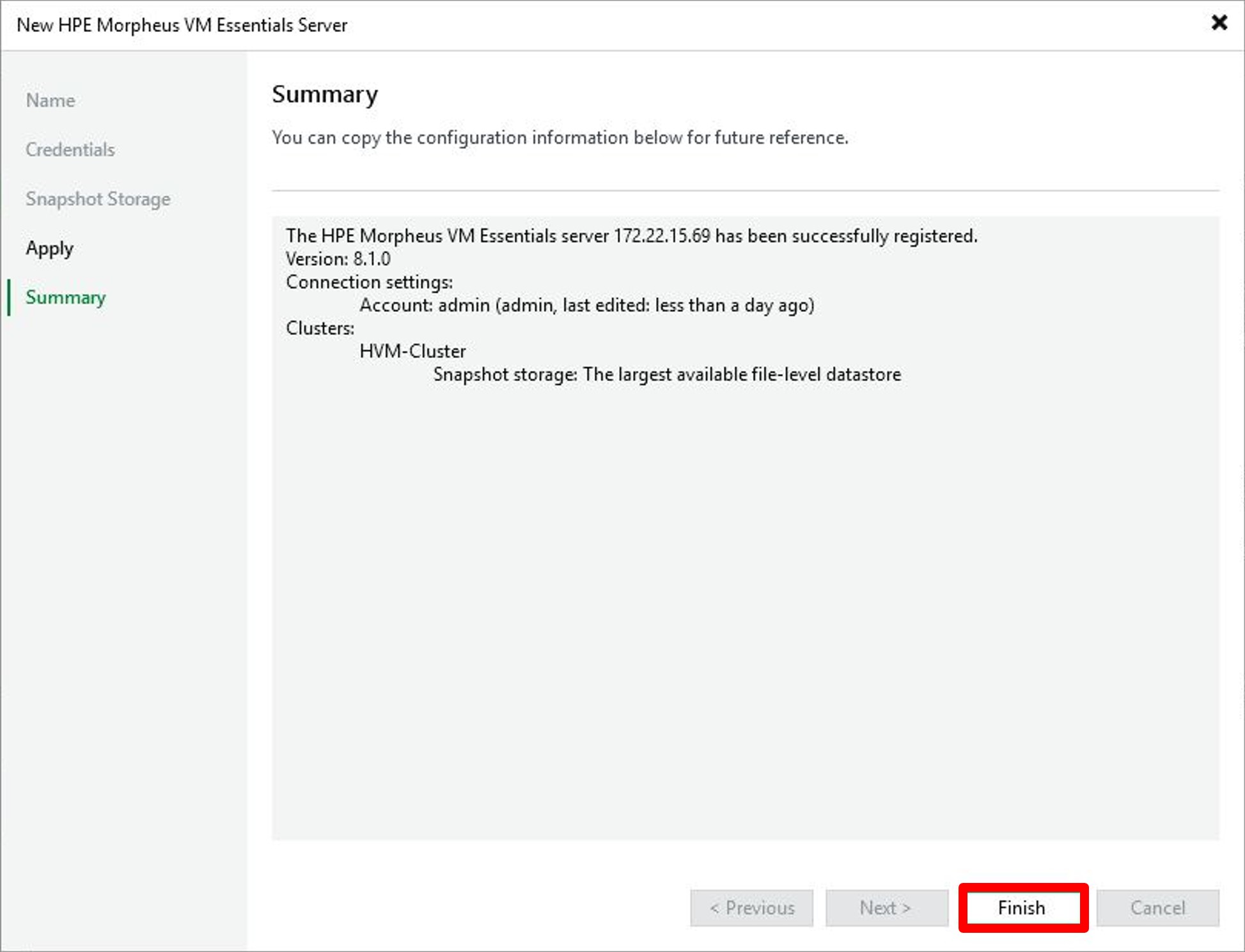Select the Name wizard step

pyautogui.click(x=51, y=100)
